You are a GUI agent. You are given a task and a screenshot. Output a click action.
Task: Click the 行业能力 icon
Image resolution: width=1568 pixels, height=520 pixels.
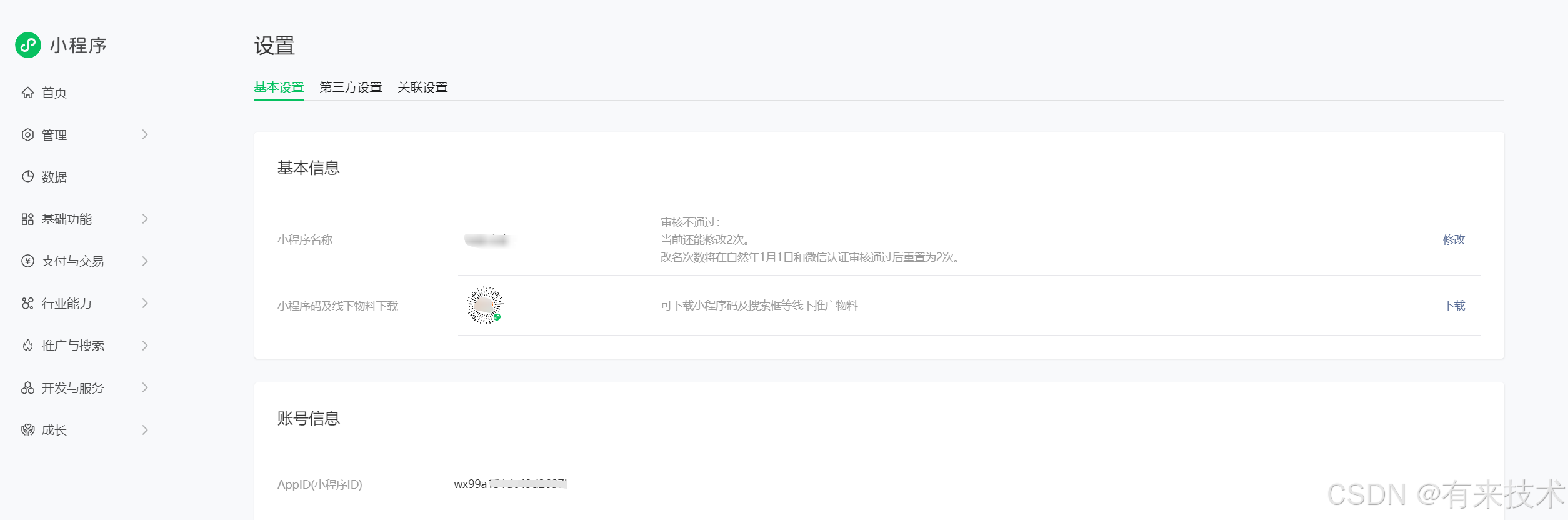(27, 303)
